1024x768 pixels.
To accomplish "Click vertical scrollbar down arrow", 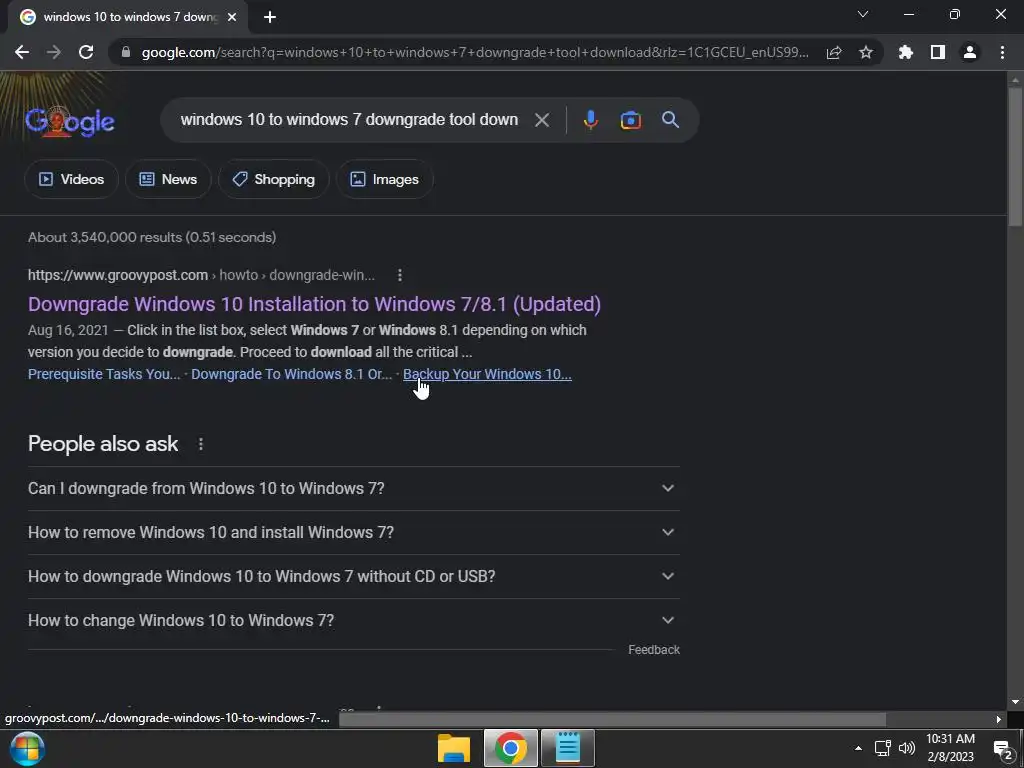I will point(1015,702).
